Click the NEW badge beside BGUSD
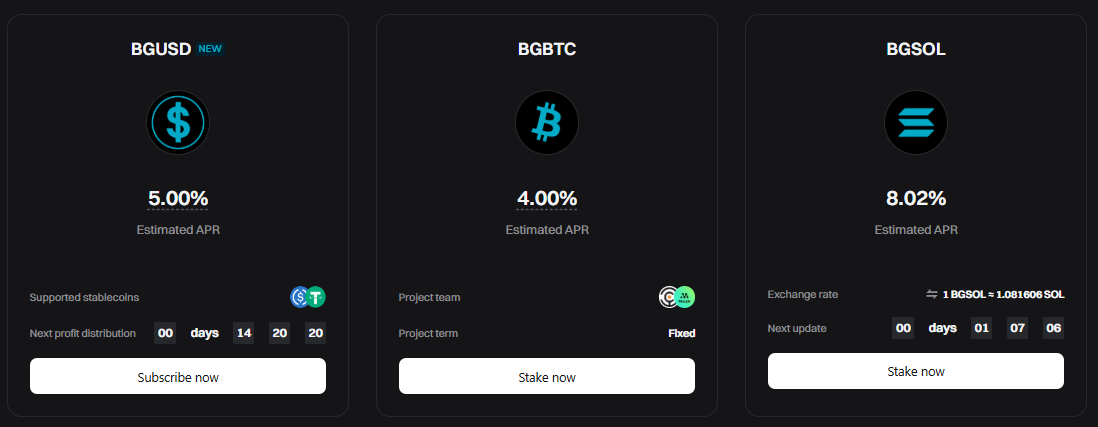The height and width of the screenshot is (427, 1098). coord(210,48)
